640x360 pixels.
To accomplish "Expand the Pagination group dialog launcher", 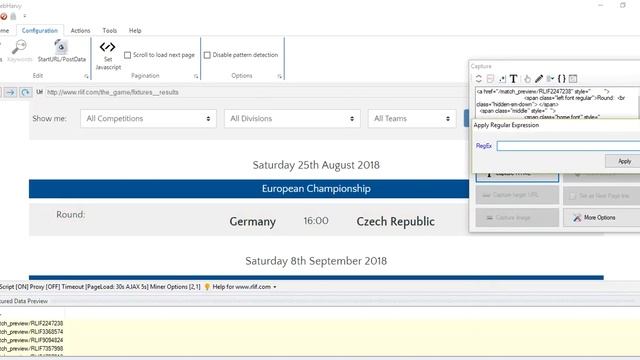I will [196, 76].
